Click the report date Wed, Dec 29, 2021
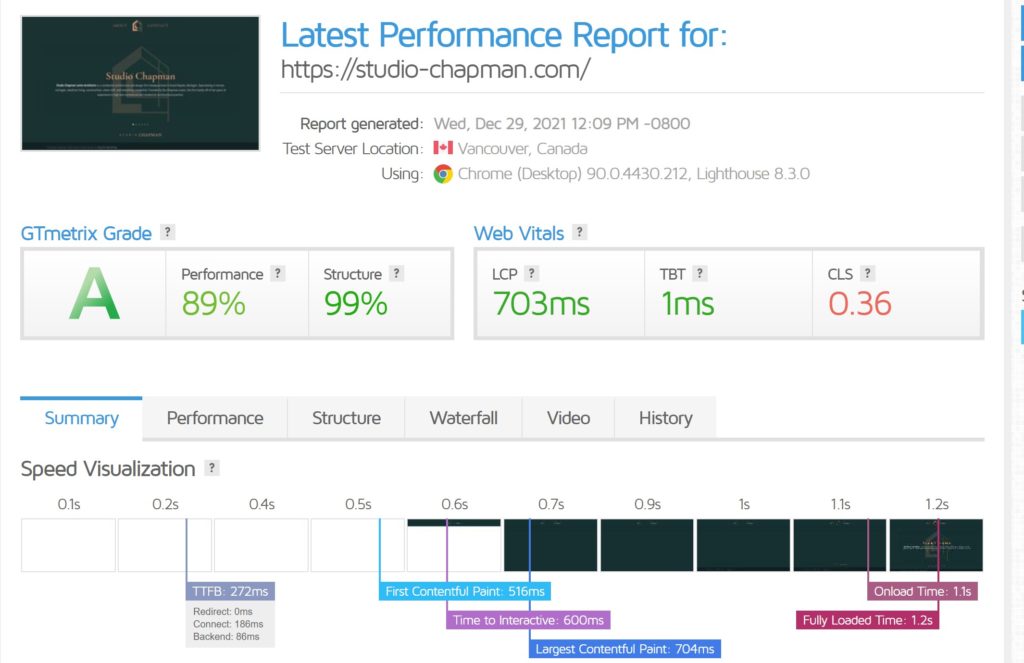 562,123
